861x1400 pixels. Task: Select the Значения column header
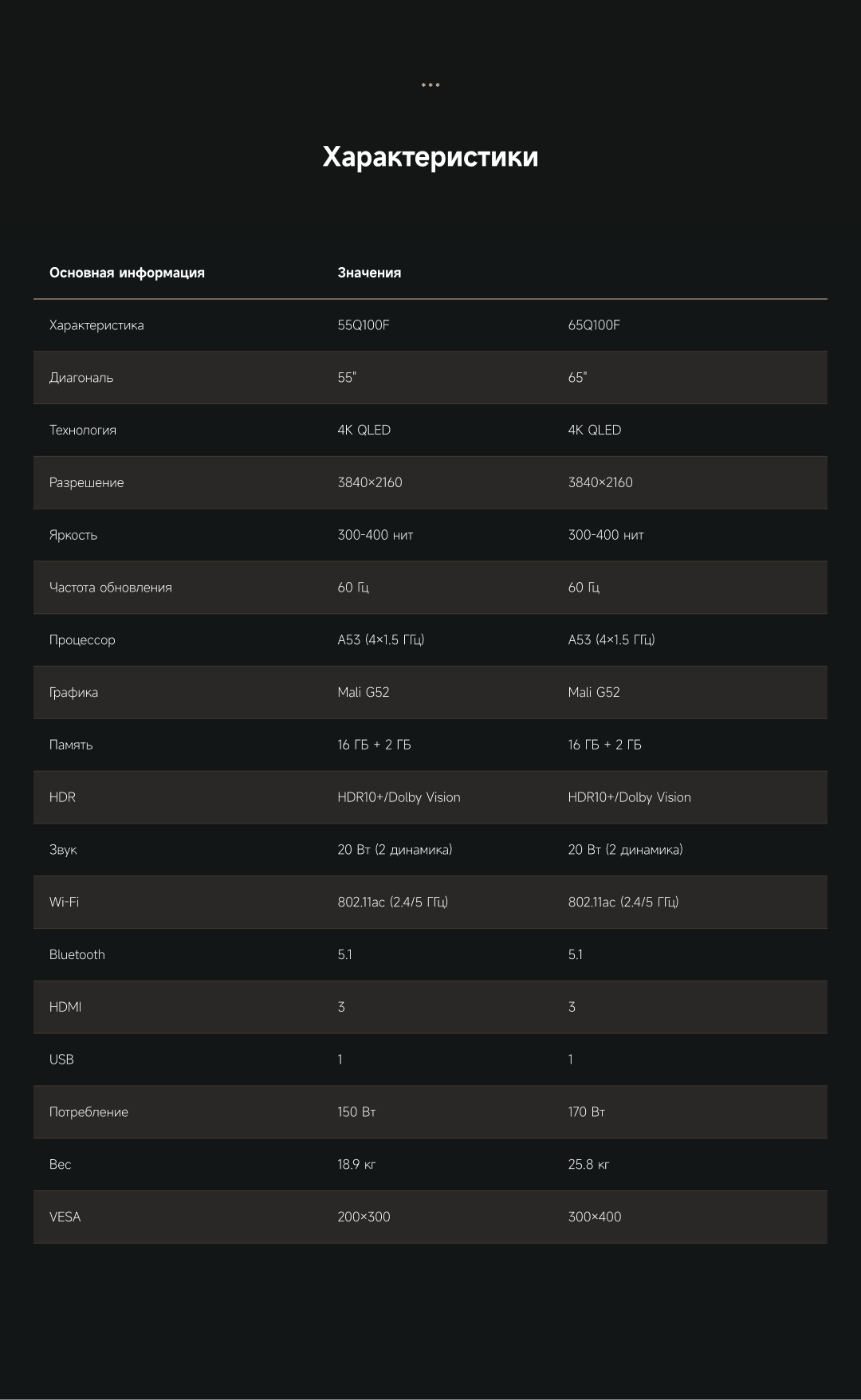pyautogui.click(x=369, y=273)
